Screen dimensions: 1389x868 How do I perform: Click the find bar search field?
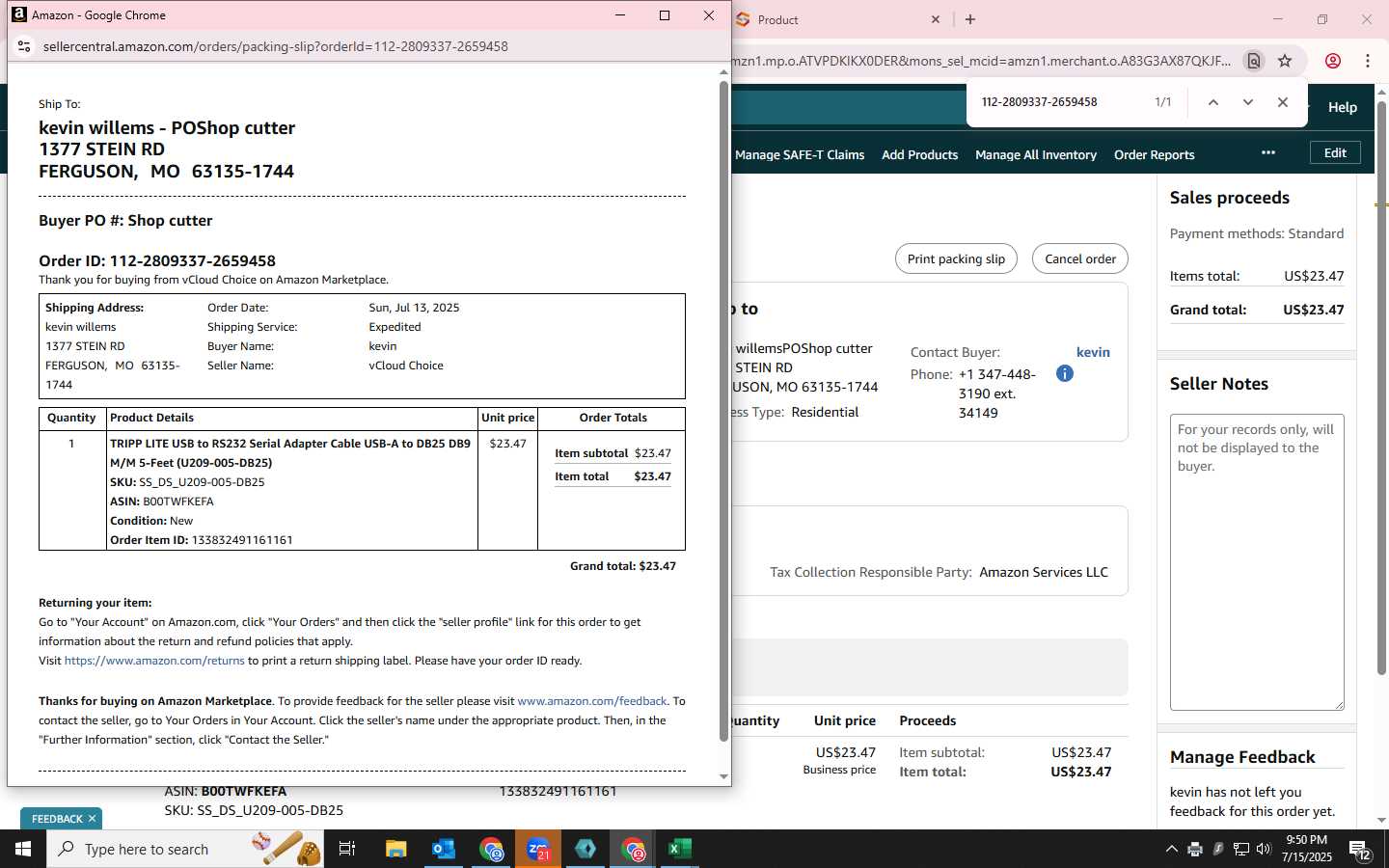pos(1061,102)
